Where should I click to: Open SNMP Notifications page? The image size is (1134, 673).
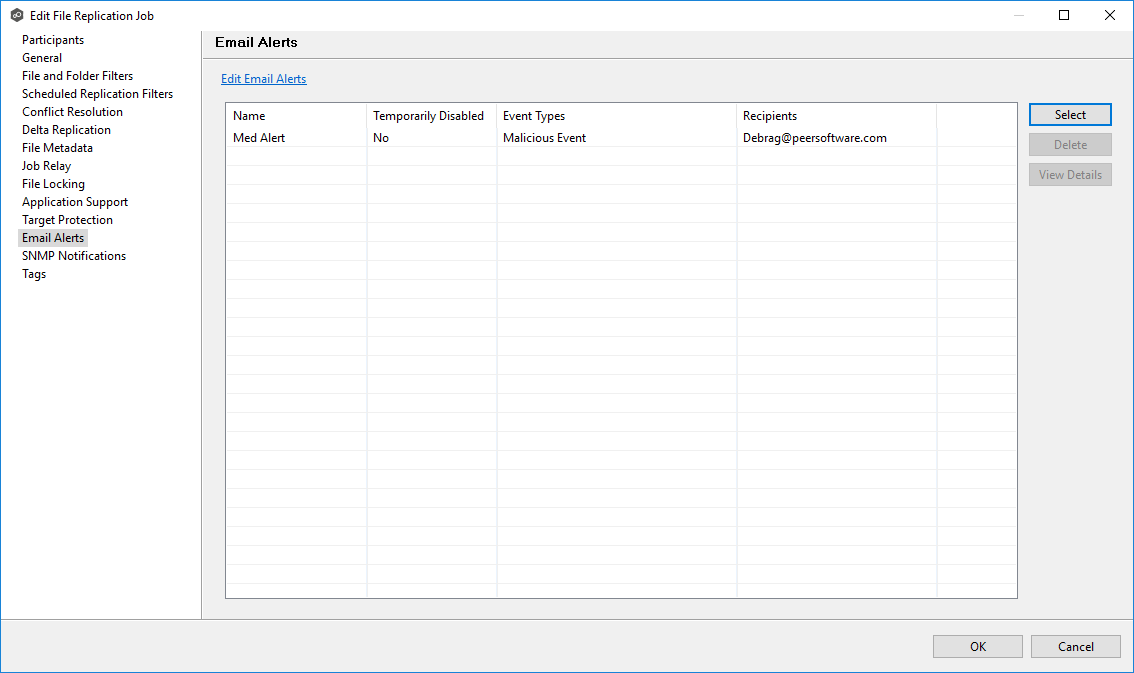[74, 256]
